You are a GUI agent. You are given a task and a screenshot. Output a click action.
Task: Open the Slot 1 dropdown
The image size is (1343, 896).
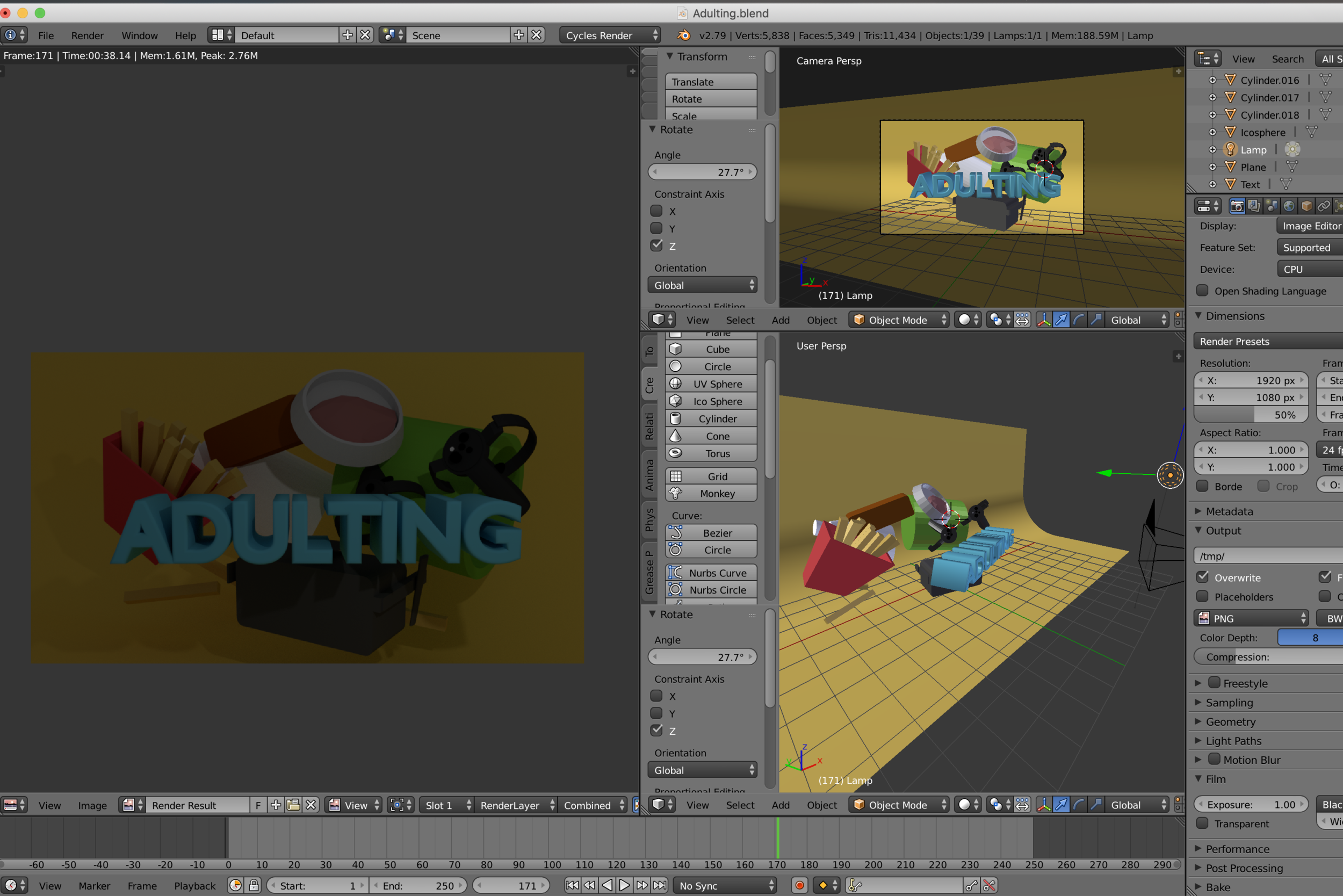pyautogui.click(x=446, y=805)
